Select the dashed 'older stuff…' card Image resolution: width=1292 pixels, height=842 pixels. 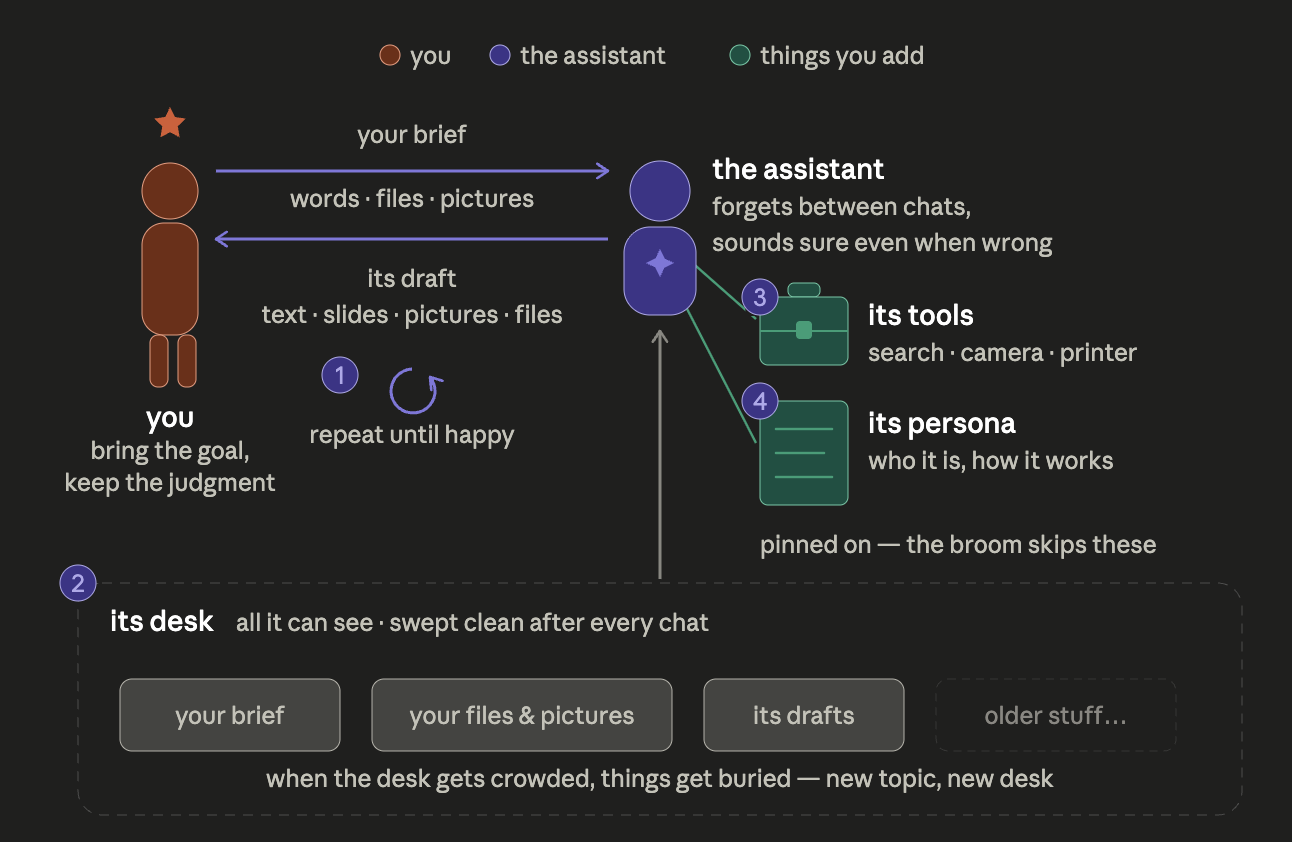click(1056, 715)
